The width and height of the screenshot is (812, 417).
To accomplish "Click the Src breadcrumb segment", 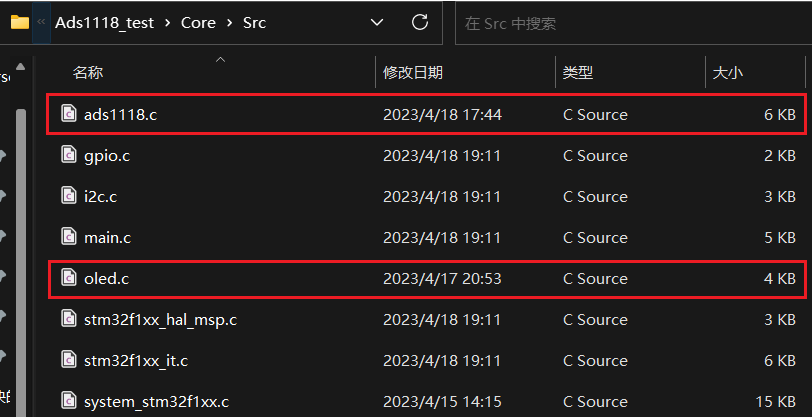I will click(x=254, y=23).
